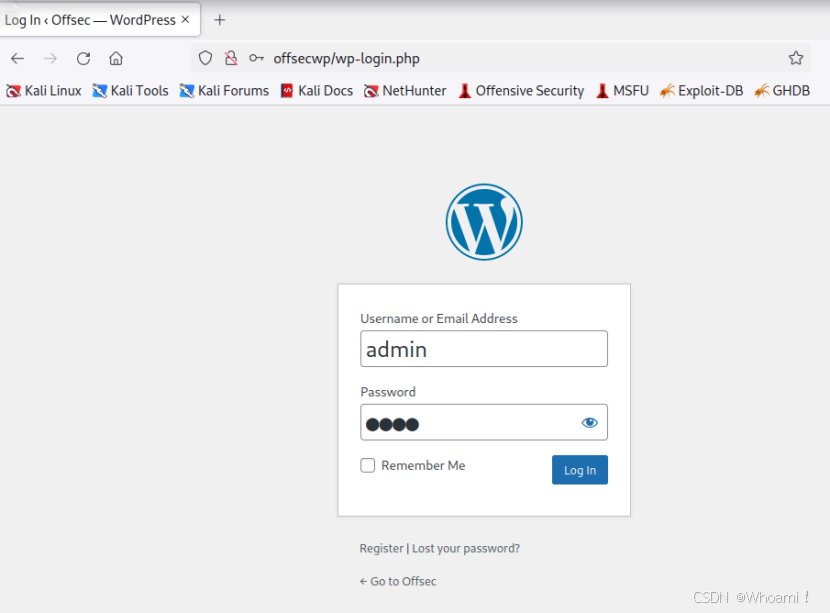830x613 pixels.
Task: Show password with the eye icon
Action: [x=589, y=422]
